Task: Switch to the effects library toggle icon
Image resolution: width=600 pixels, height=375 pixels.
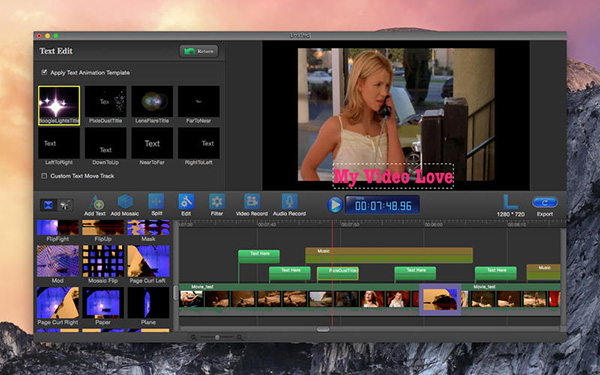Action: click(x=65, y=205)
